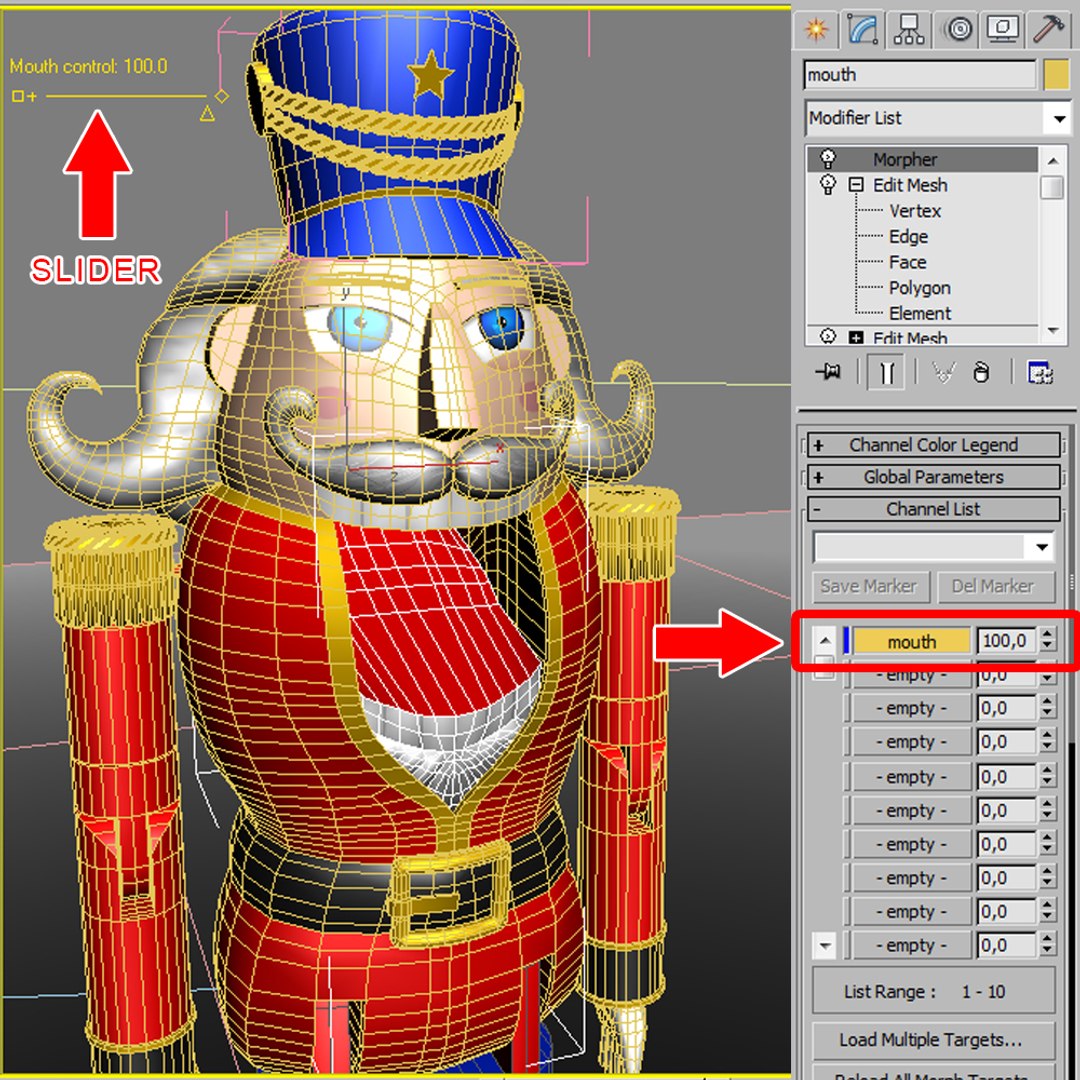Open the yellow object color swatch
Image resolution: width=1080 pixels, height=1080 pixels.
(1057, 75)
